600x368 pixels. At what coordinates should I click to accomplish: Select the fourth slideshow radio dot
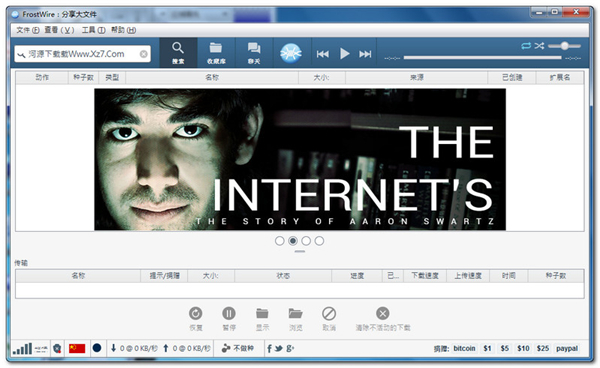[x=319, y=241]
